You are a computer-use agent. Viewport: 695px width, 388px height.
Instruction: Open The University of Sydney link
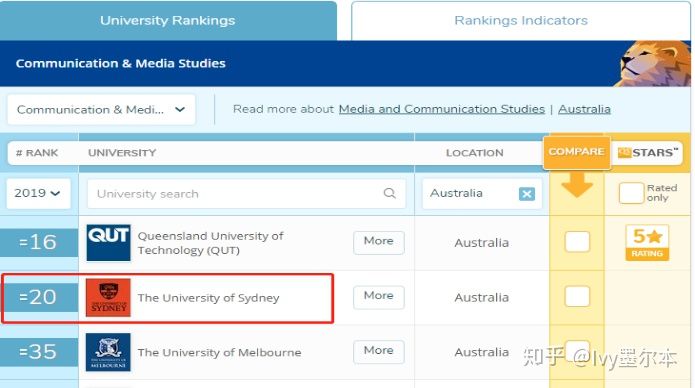pos(208,298)
